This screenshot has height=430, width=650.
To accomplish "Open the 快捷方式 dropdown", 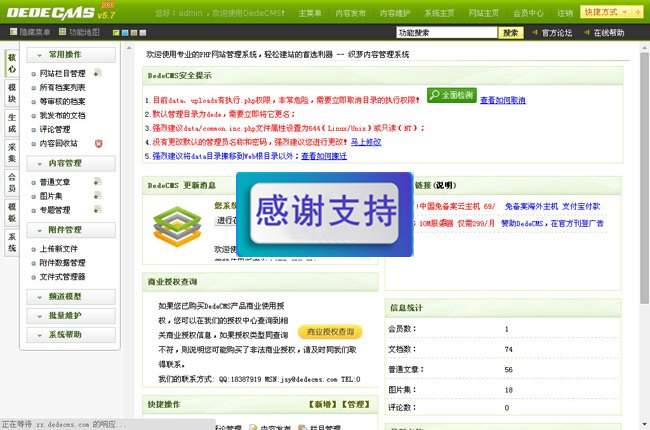I will click(606, 12).
